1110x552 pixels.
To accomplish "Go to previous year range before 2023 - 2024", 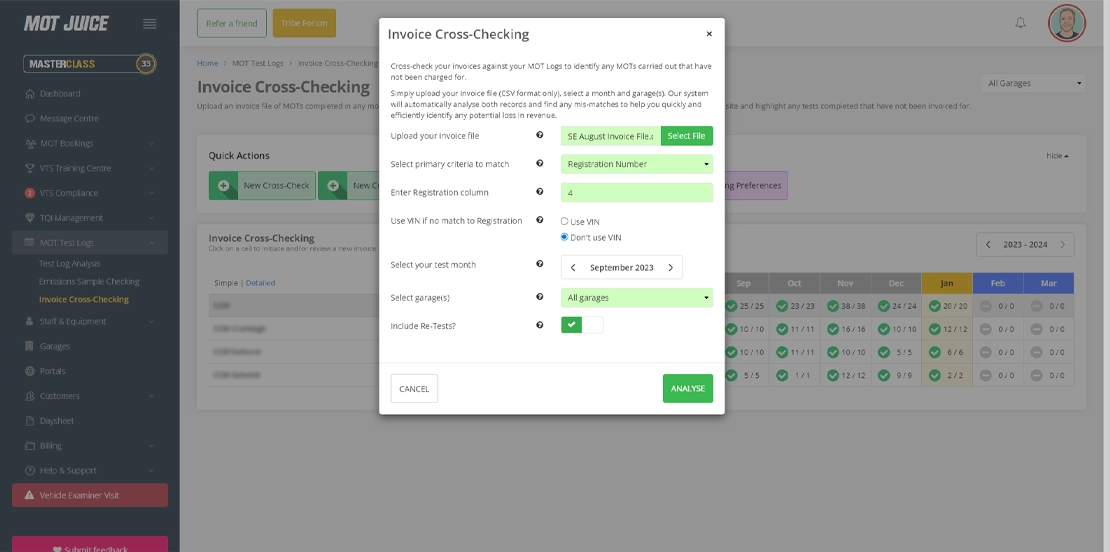I will tap(988, 244).
